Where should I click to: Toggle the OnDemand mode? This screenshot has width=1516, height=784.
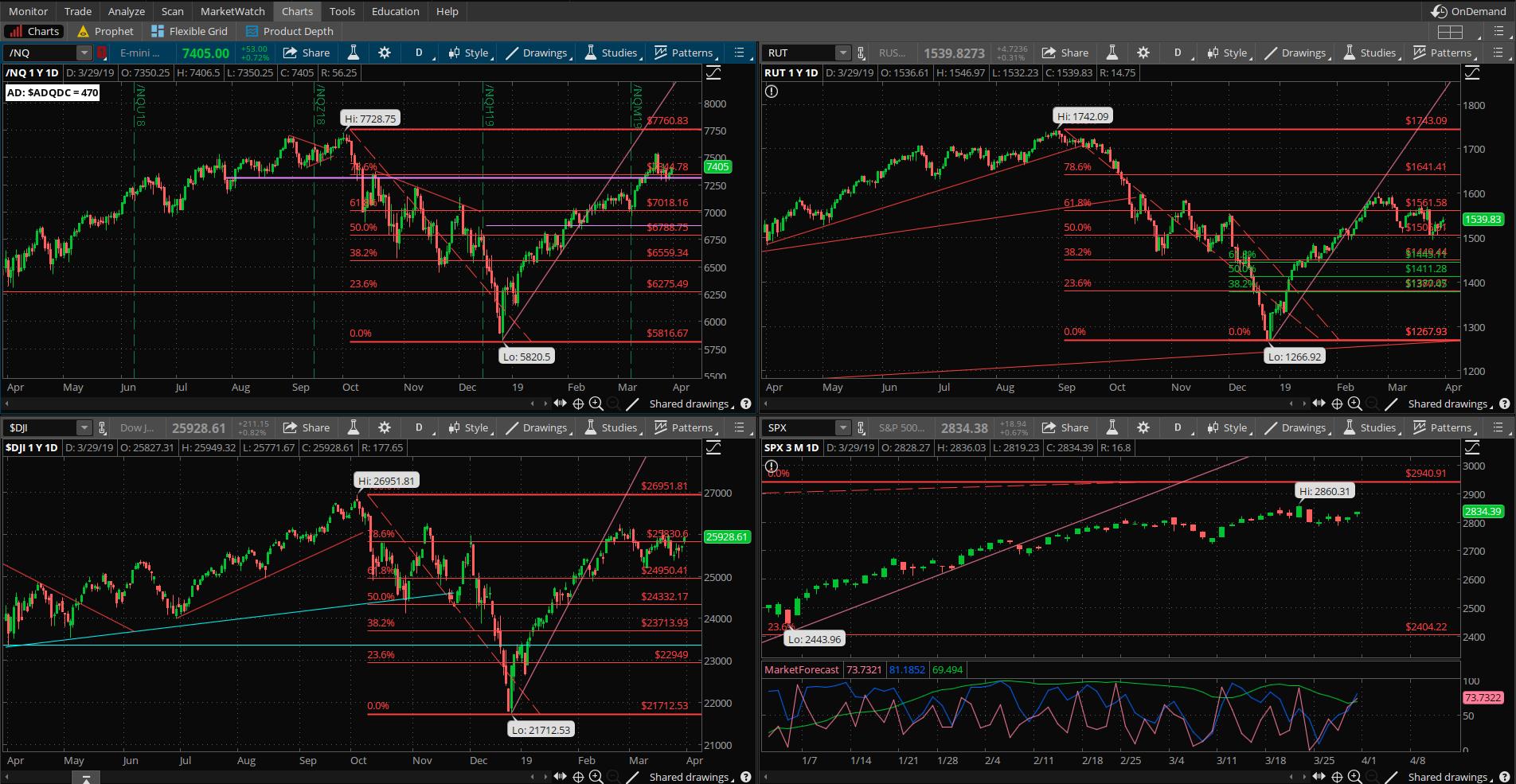[1470, 11]
